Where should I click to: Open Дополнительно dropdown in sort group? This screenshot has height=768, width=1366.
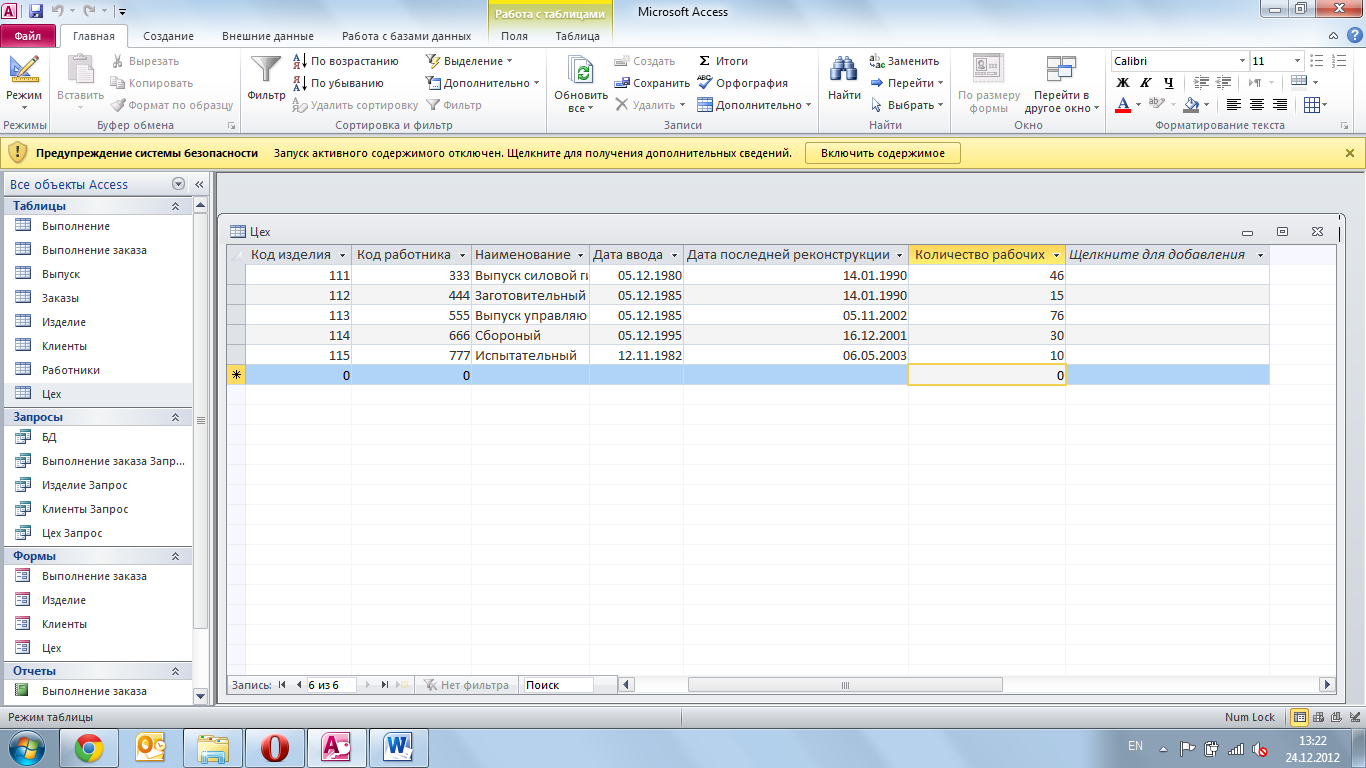482,83
